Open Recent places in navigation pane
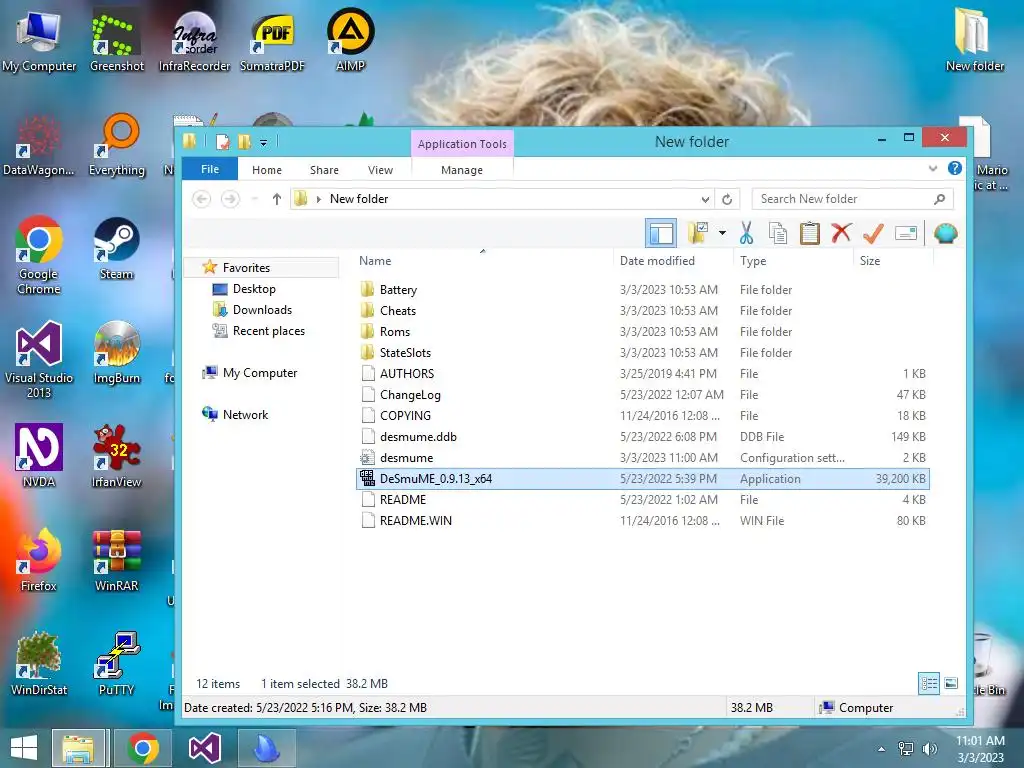This screenshot has width=1024, height=768. tap(268, 330)
